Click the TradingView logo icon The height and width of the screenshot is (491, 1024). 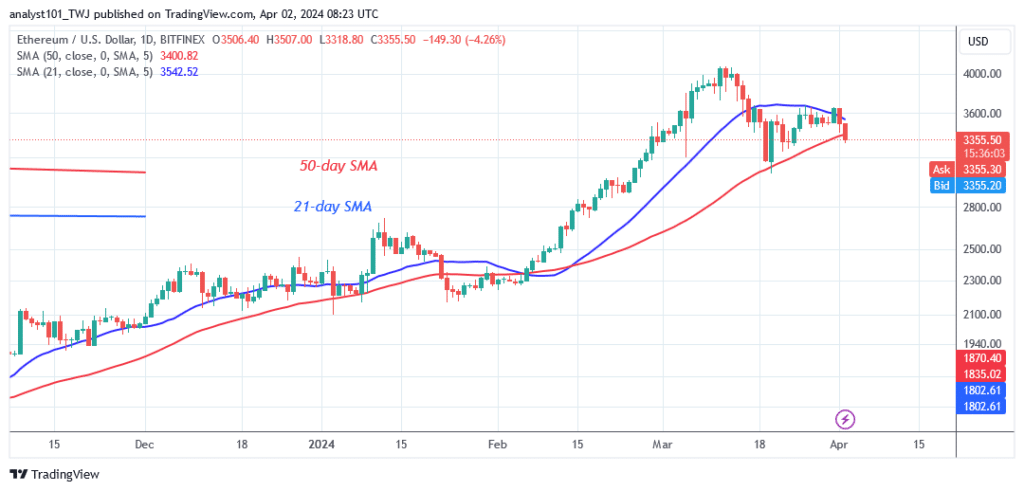click(19, 475)
